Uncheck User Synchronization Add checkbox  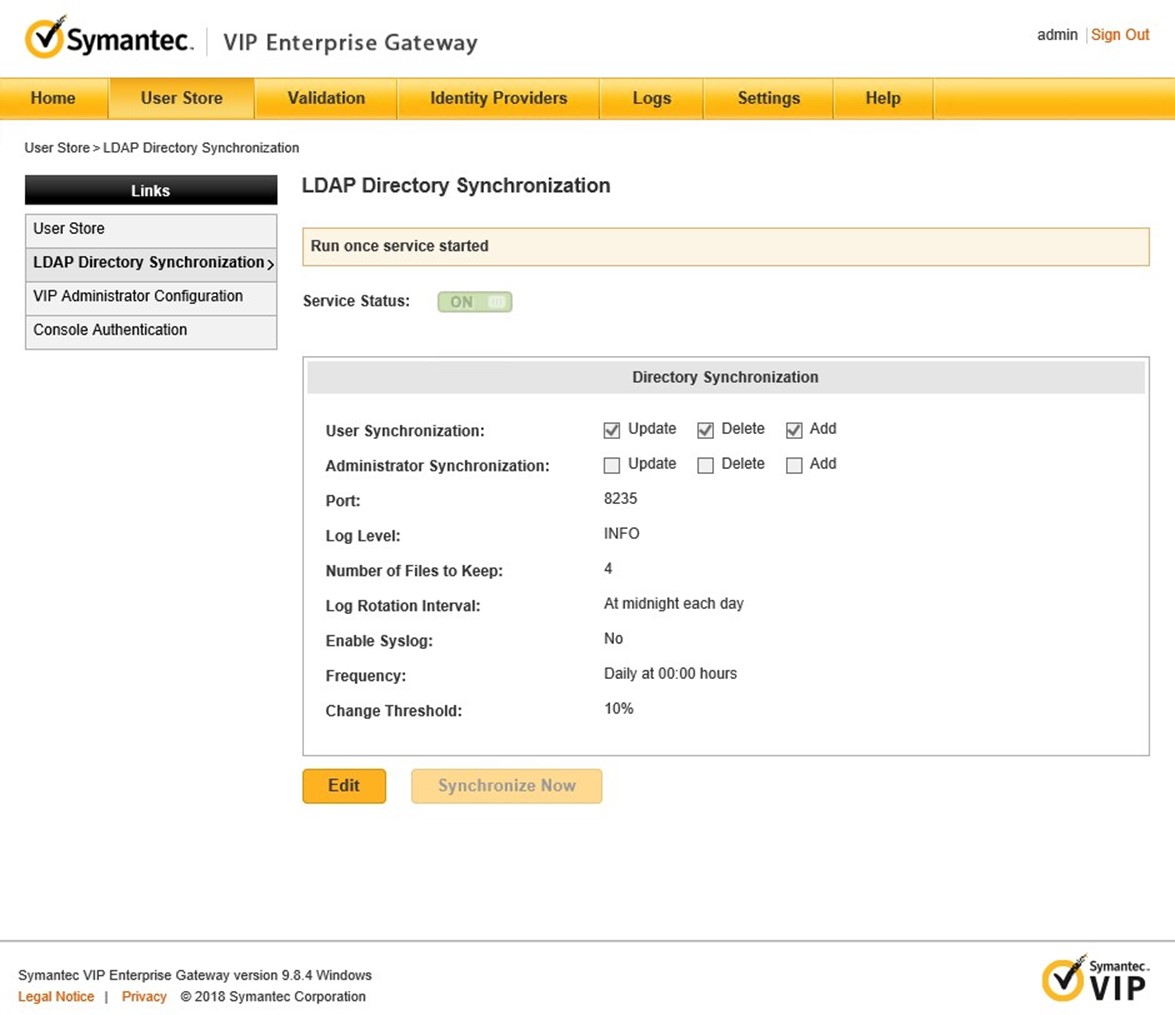pyautogui.click(x=794, y=430)
